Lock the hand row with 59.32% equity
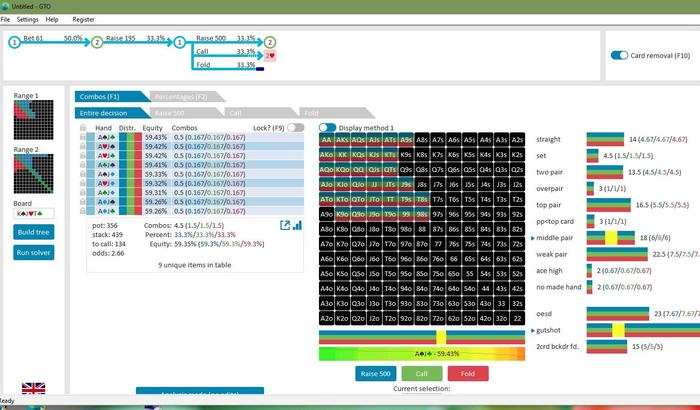700x410 pixels. [83, 184]
